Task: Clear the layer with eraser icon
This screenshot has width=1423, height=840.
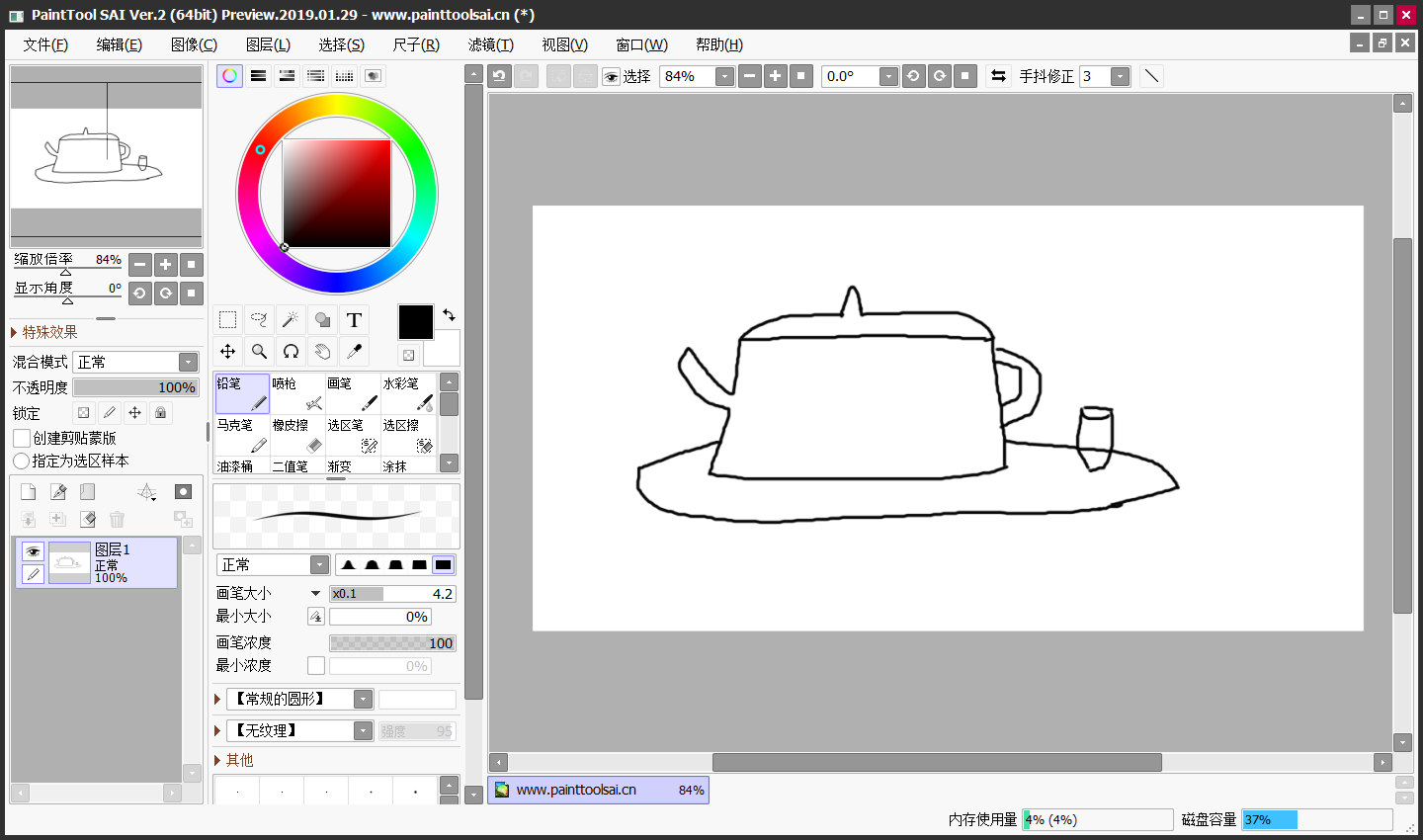Action: tap(88, 519)
